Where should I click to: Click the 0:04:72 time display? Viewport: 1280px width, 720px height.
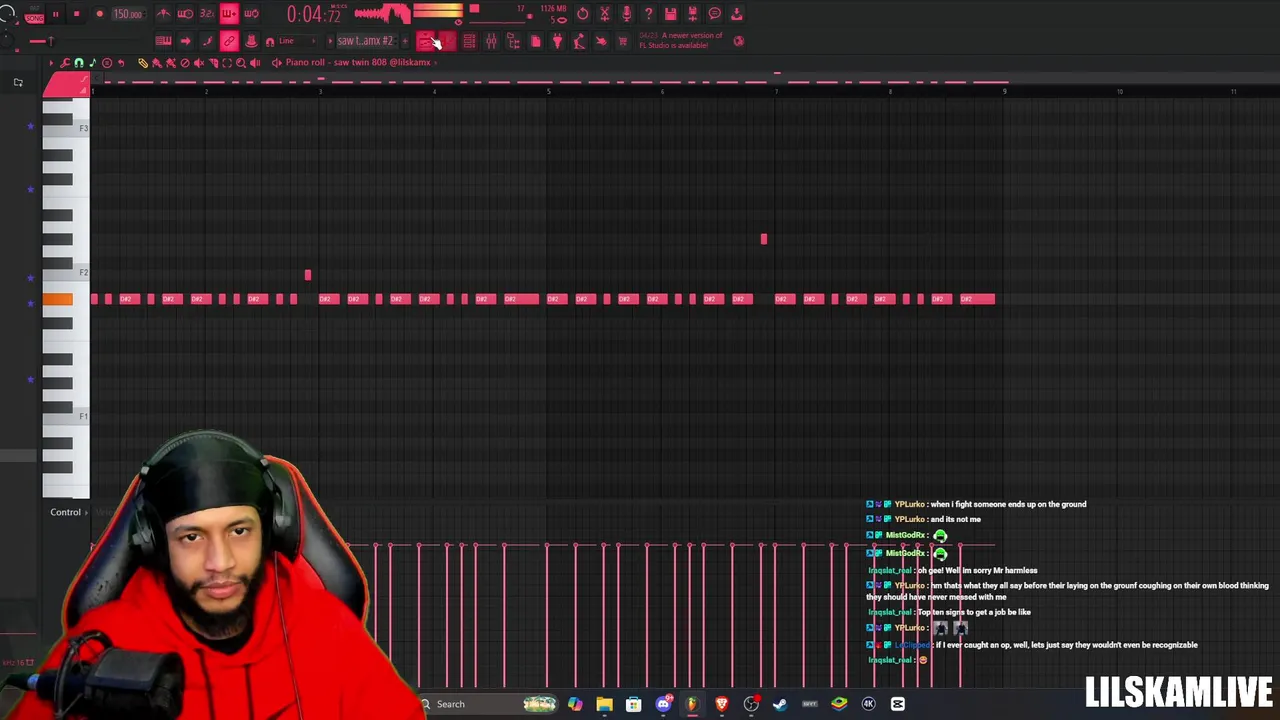point(314,14)
